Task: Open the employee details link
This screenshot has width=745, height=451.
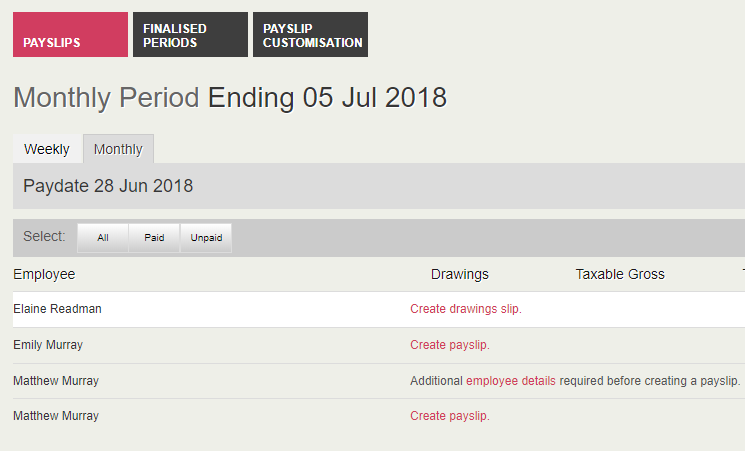Action: coord(511,381)
